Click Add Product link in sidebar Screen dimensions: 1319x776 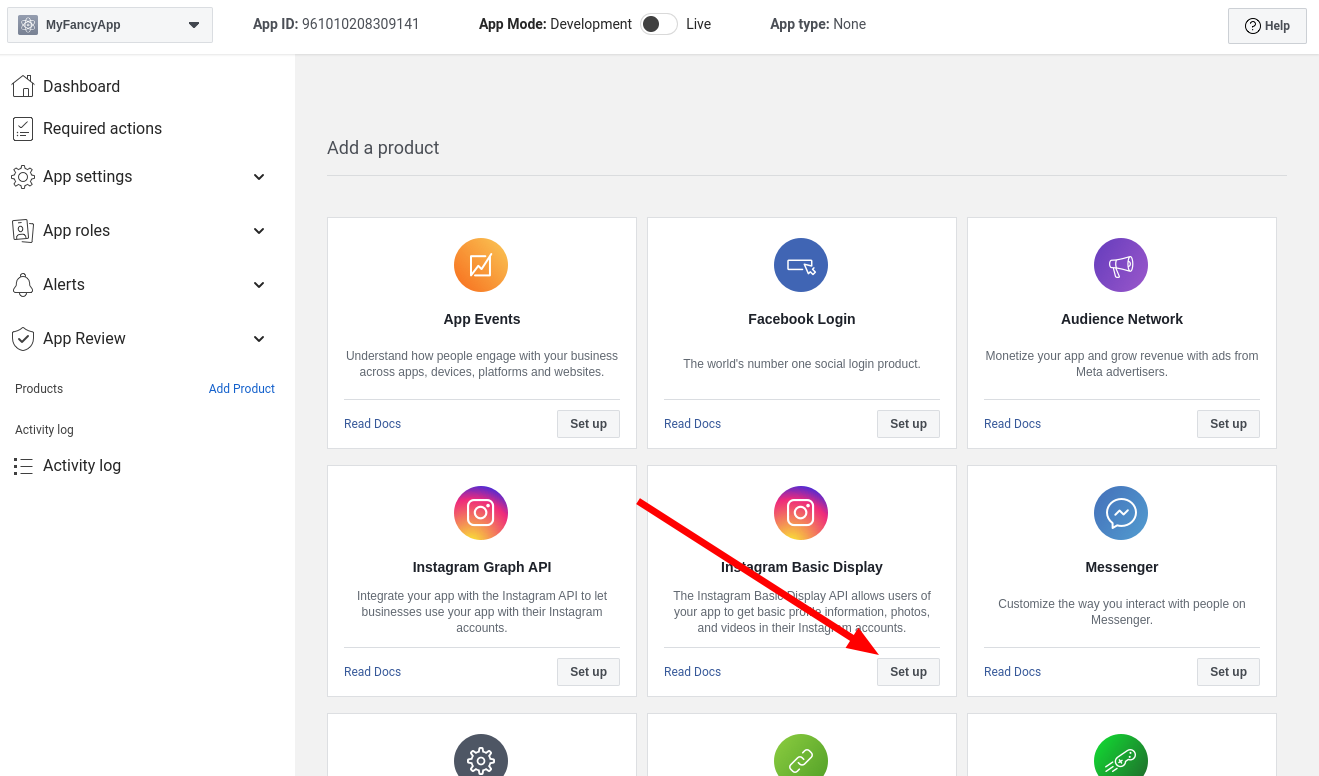coord(241,389)
